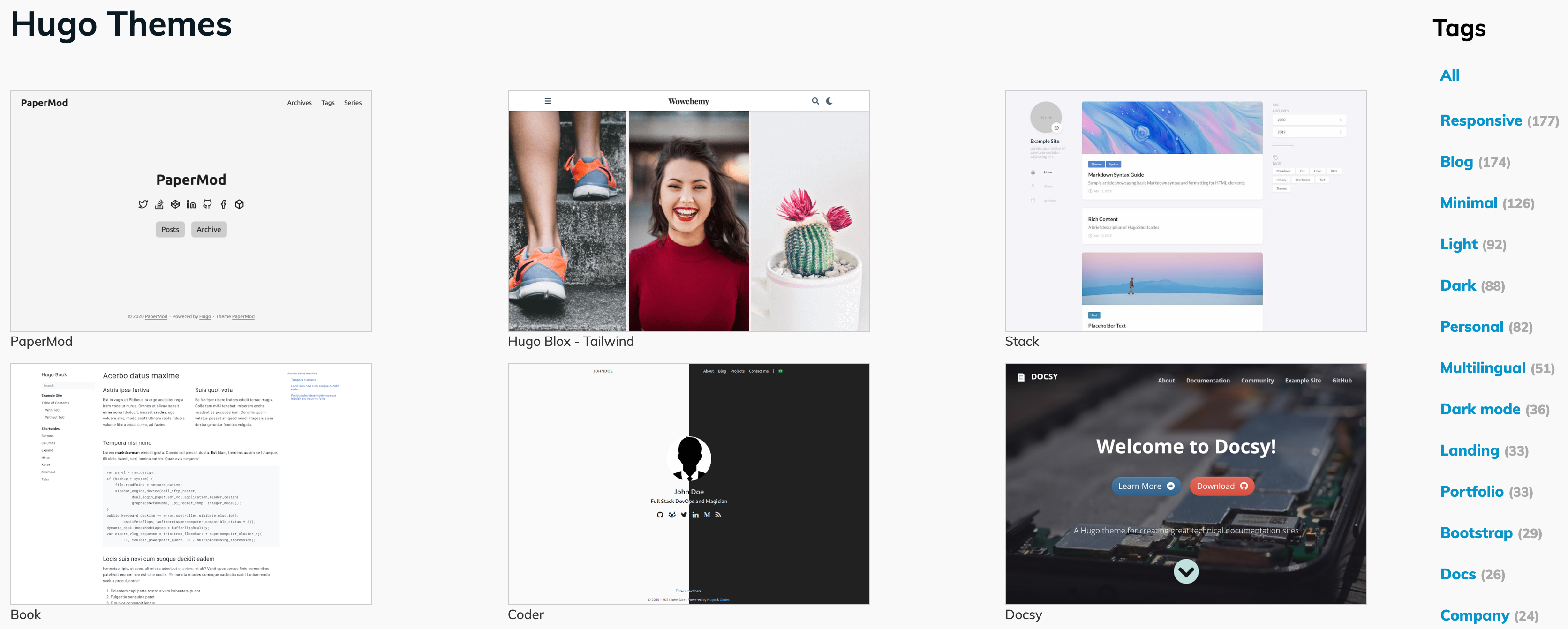Click the PaperMod theme title below its preview
The image size is (1568, 629).
click(41, 341)
